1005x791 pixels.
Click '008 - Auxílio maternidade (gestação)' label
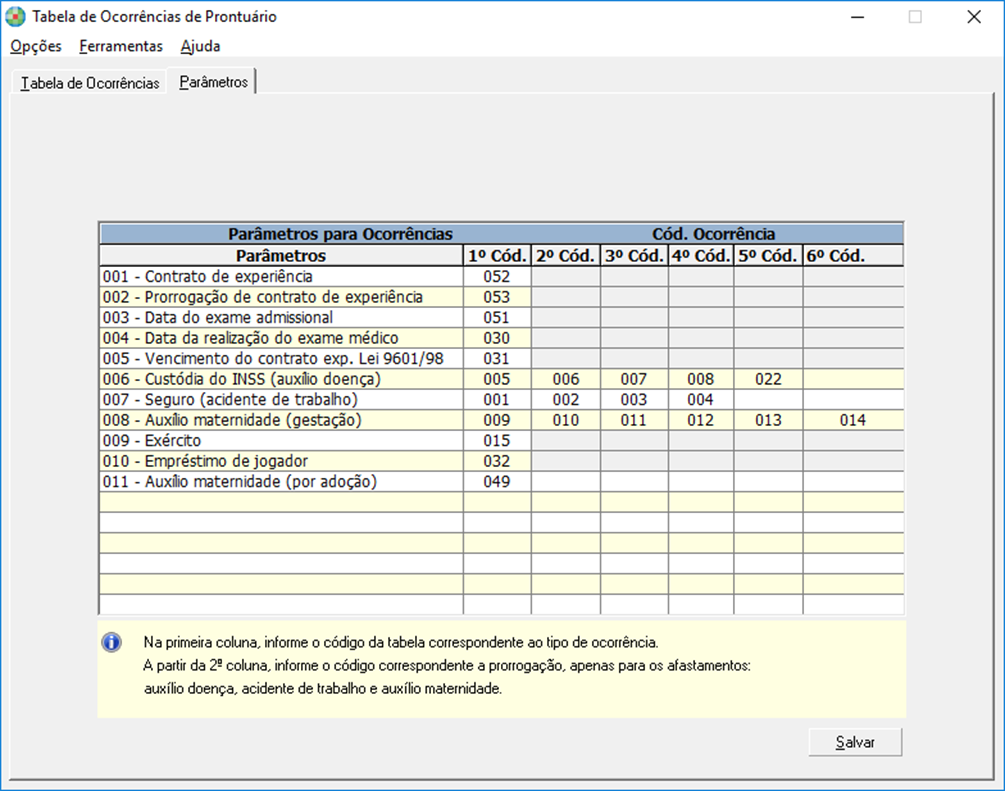point(281,420)
